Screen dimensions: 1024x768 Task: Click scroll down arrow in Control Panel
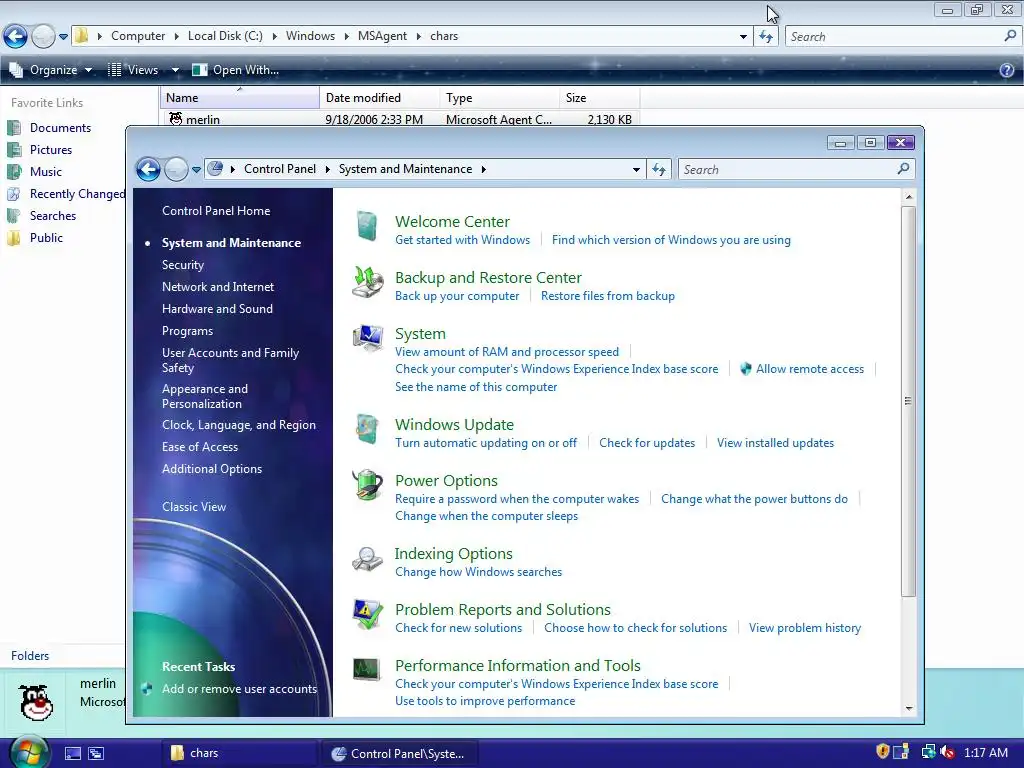coord(908,709)
